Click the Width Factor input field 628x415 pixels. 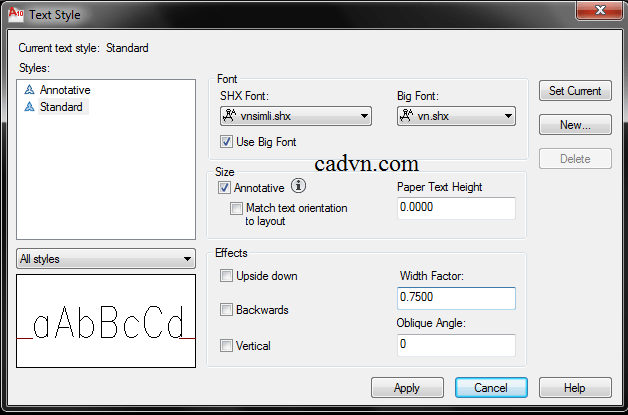[x=456, y=298]
